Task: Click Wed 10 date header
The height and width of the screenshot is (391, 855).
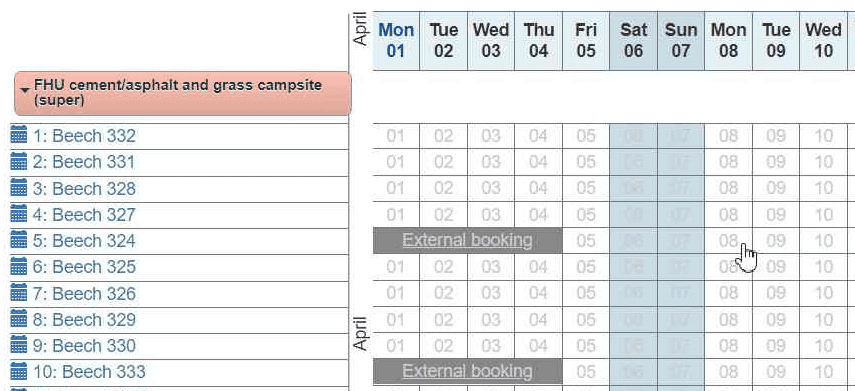Action: click(x=823, y=41)
